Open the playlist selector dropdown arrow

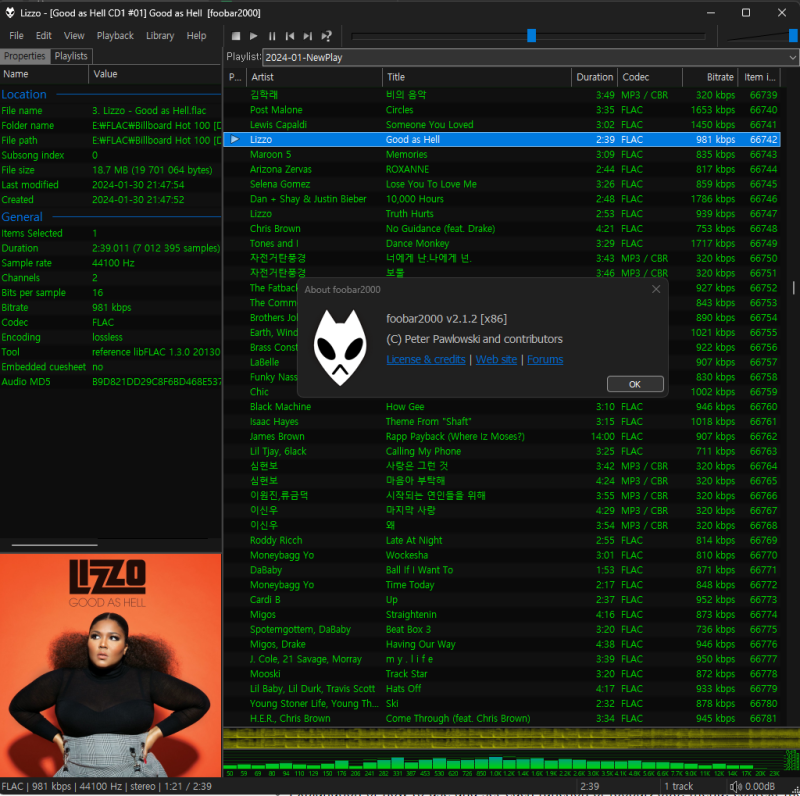791,57
